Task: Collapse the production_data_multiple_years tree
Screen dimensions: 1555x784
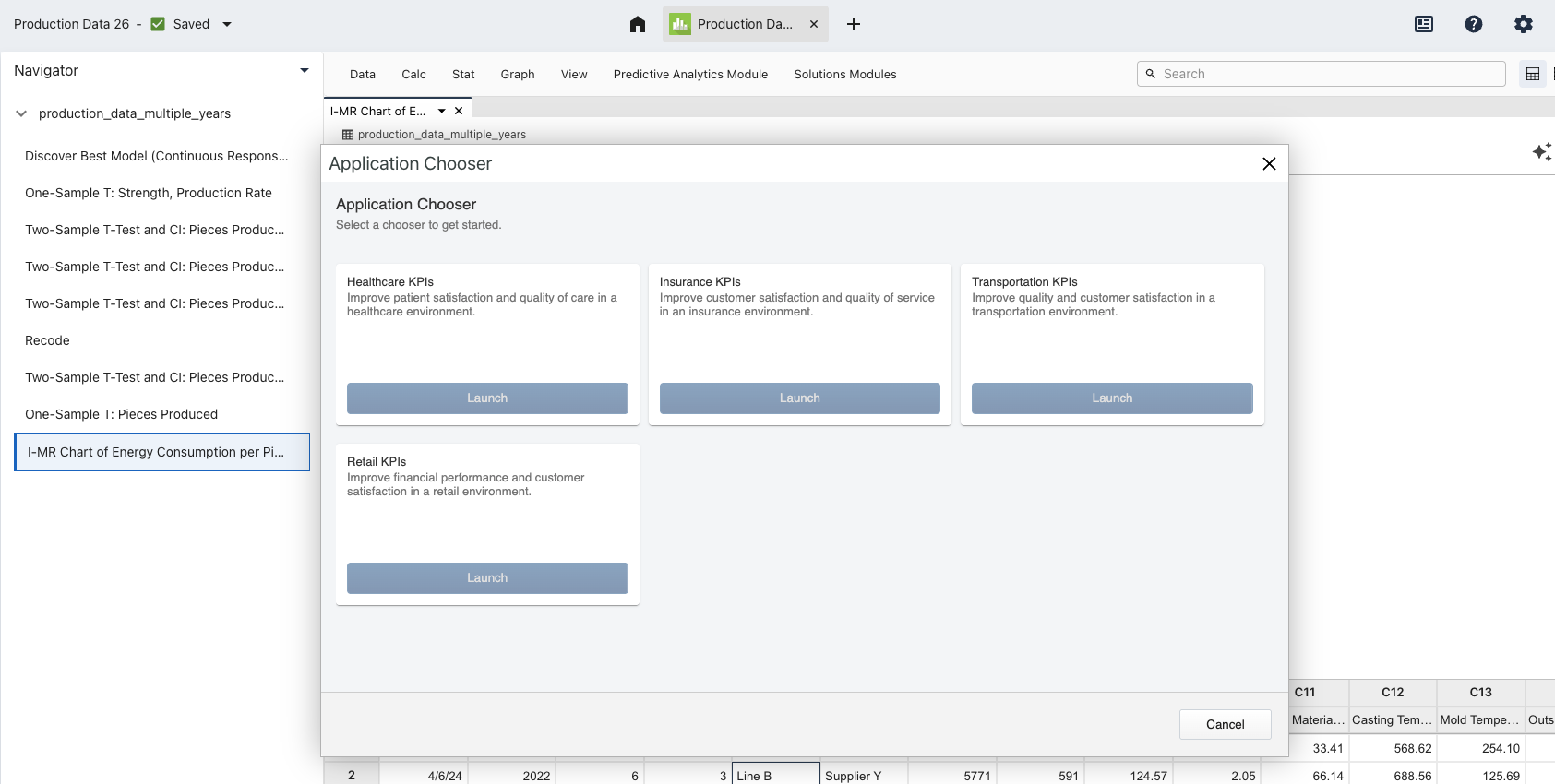Action: pos(21,113)
